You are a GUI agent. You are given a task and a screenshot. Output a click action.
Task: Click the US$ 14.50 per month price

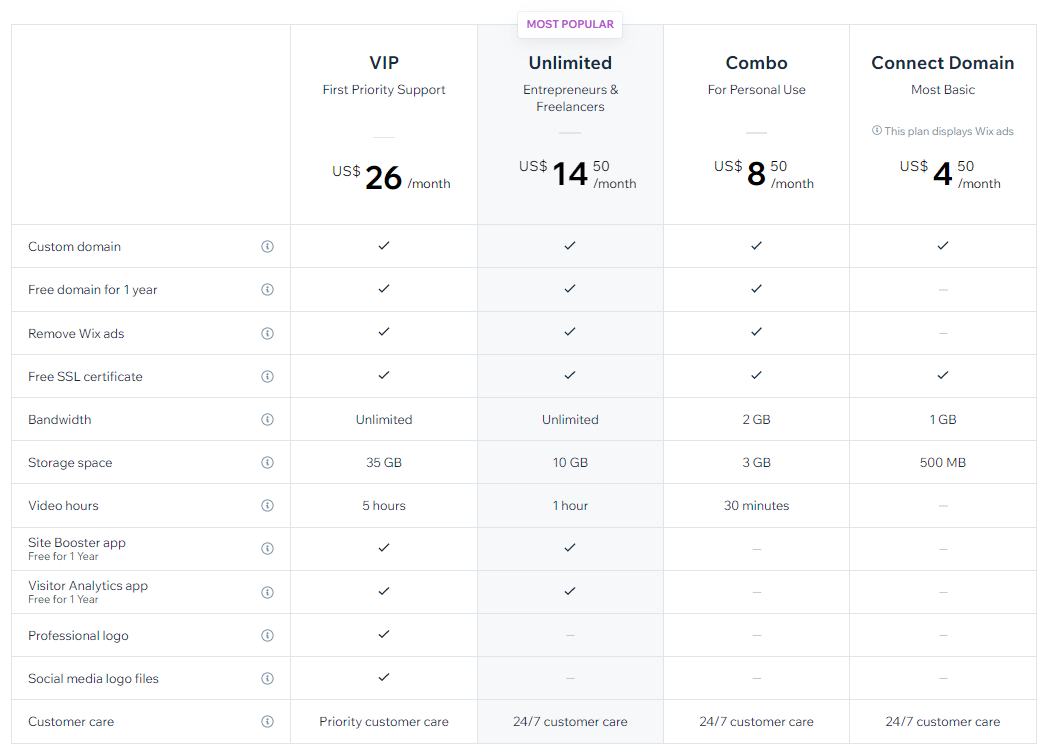click(x=577, y=174)
